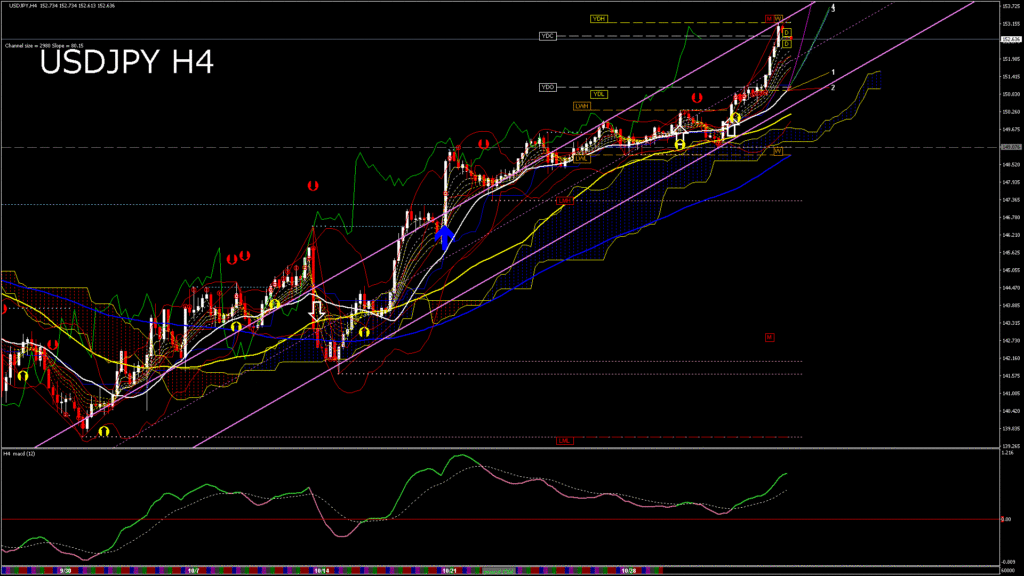Click the 10/14 date on time axis

point(321,571)
